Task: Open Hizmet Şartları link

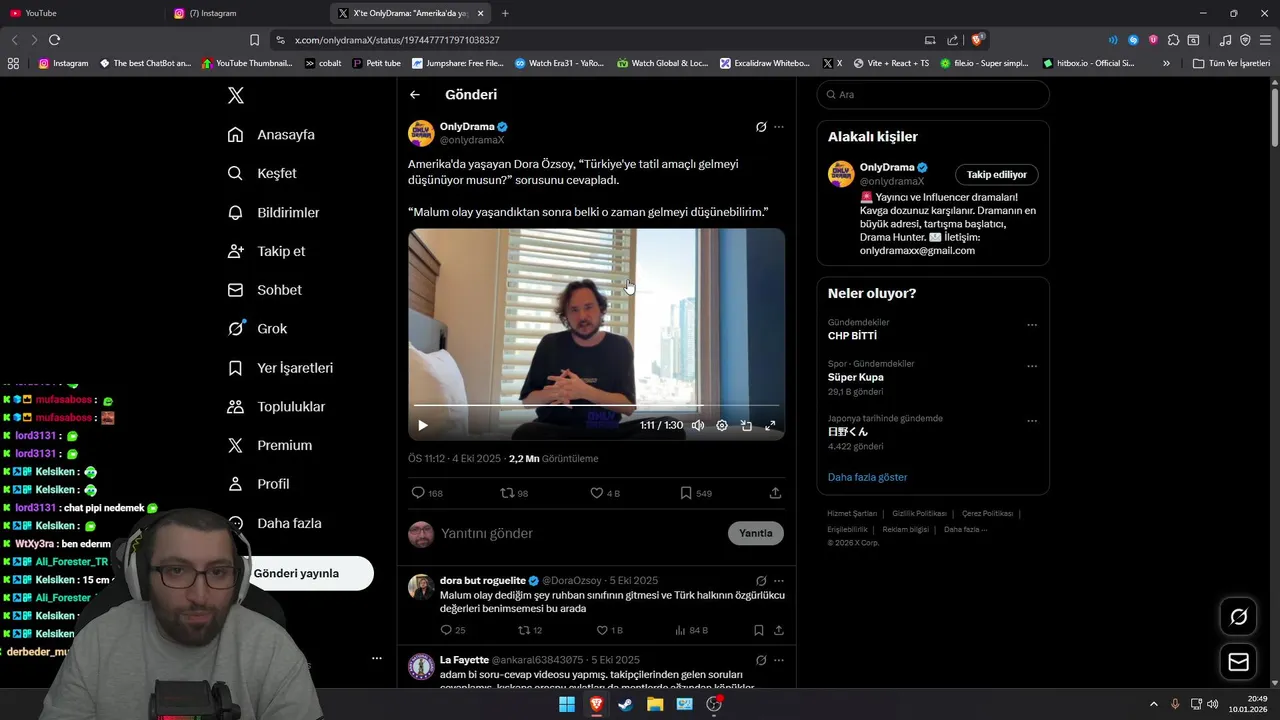Action: click(x=852, y=513)
